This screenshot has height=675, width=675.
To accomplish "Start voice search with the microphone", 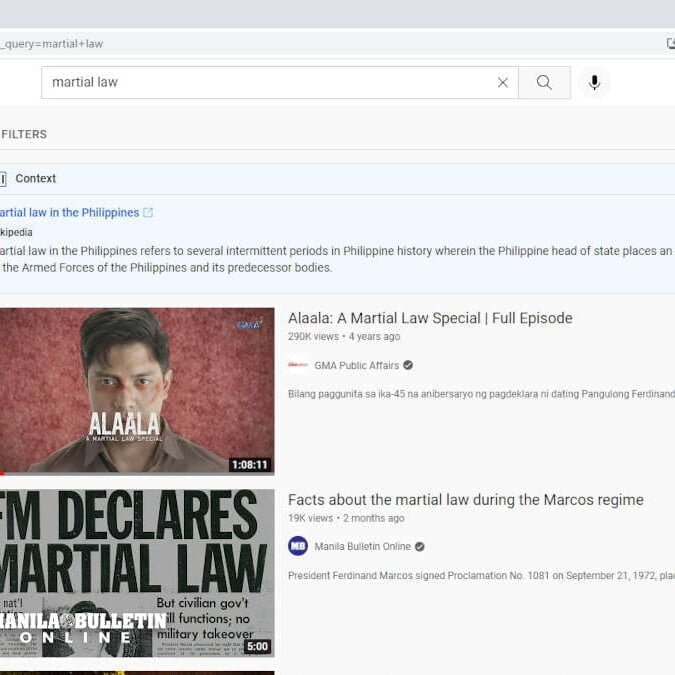I will [x=594, y=83].
